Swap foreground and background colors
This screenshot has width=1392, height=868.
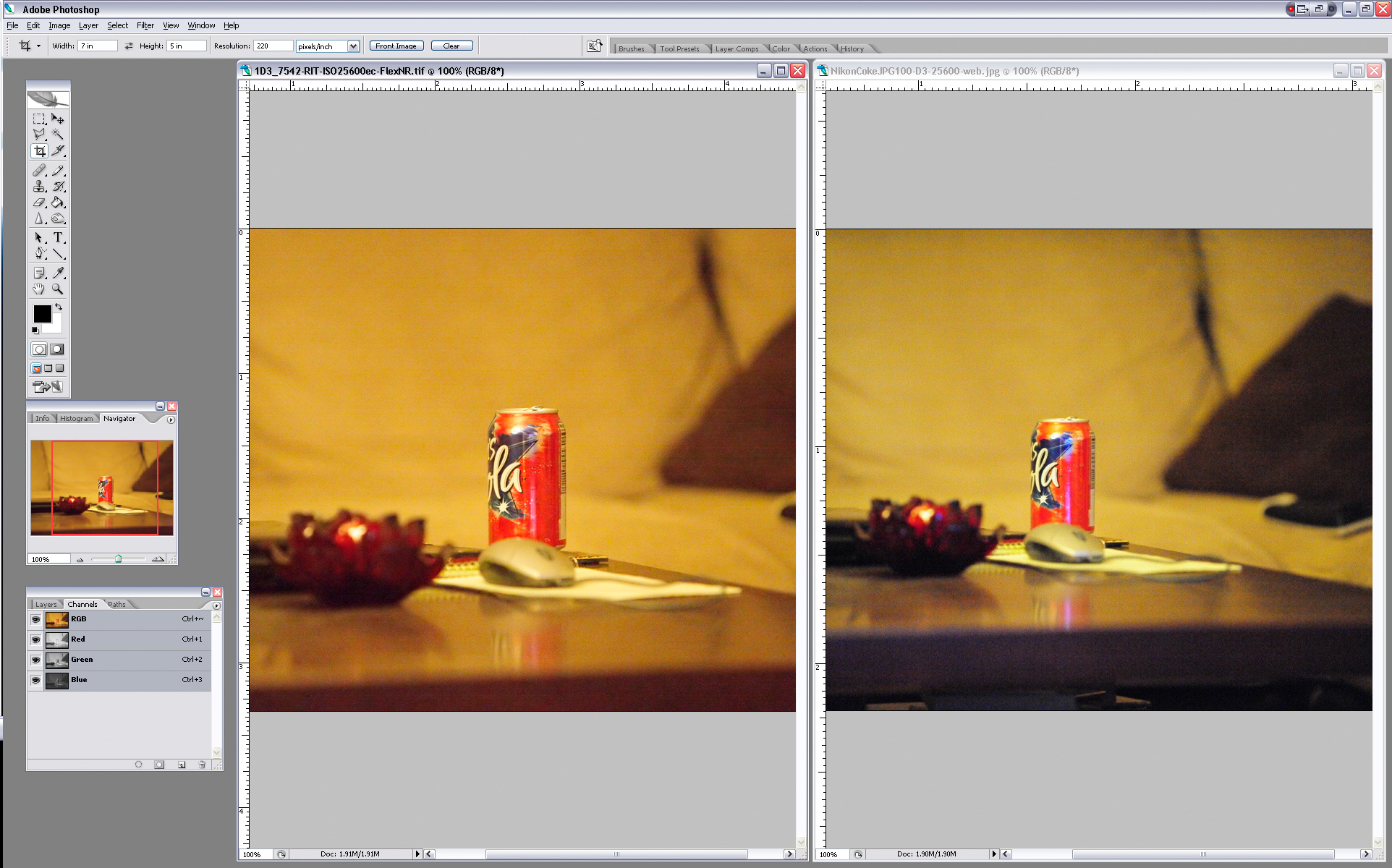click(59, 307)
